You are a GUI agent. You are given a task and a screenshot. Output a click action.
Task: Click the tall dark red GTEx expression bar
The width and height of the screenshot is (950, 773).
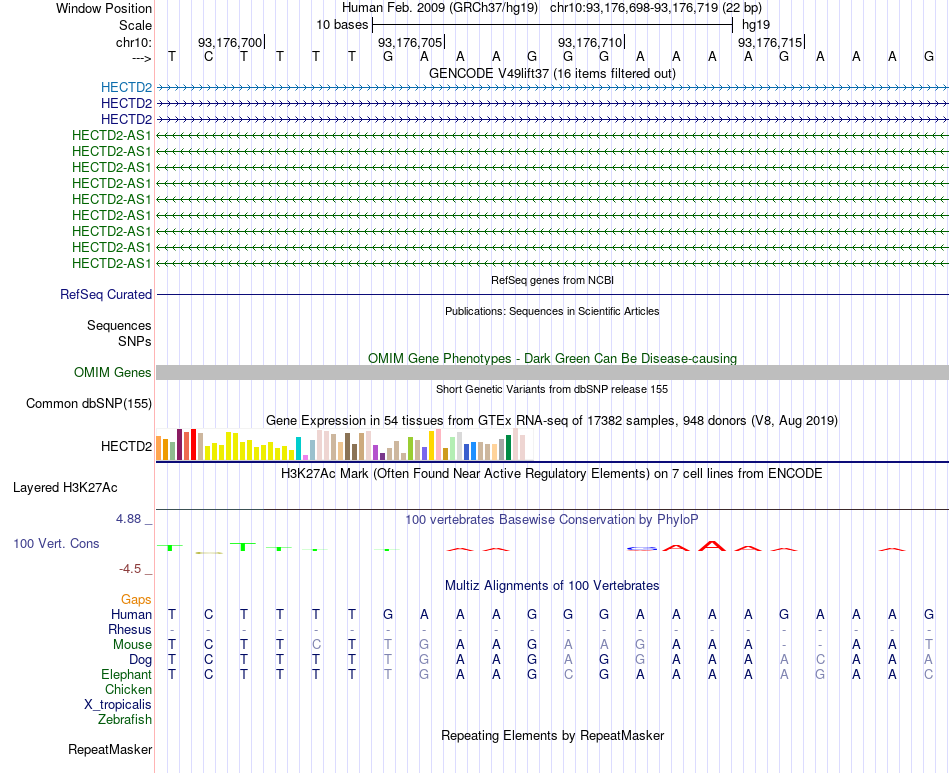click(x=179, y=445)
